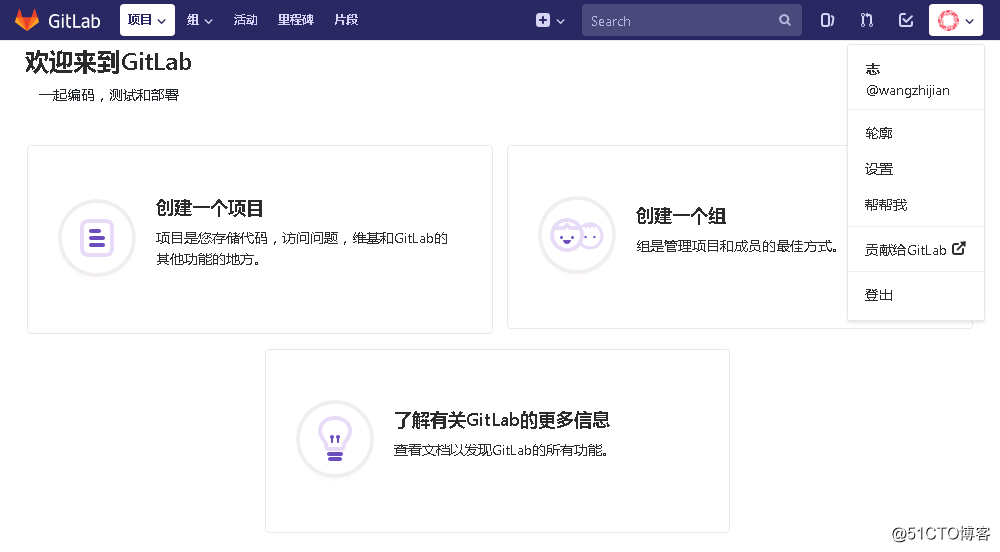Viewport: 1000px width, 552px height.
Task: Click the GitLab wordmark text
Action: click(74, 21)
